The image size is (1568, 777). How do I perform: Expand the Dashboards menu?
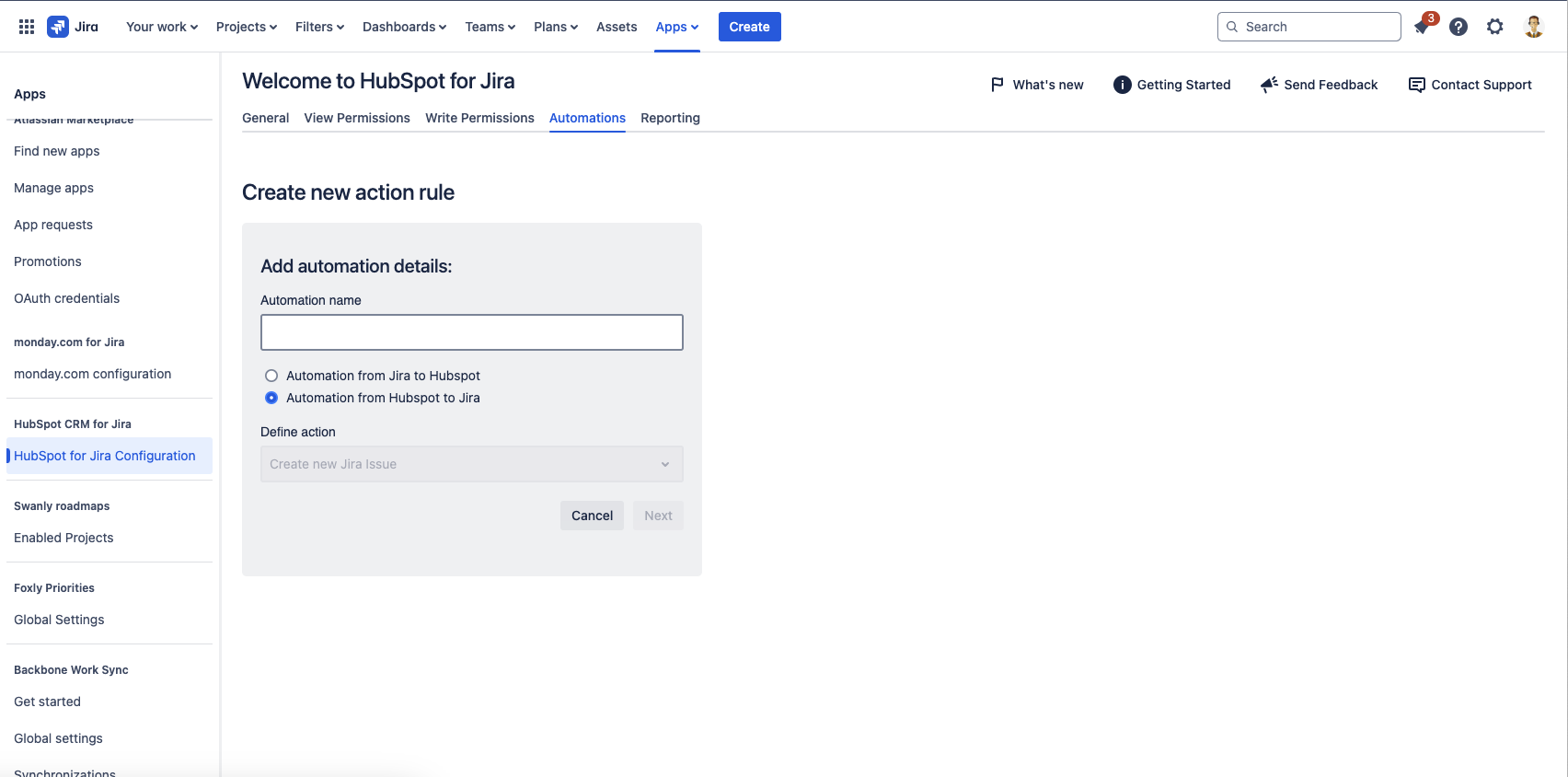[405, 27]
